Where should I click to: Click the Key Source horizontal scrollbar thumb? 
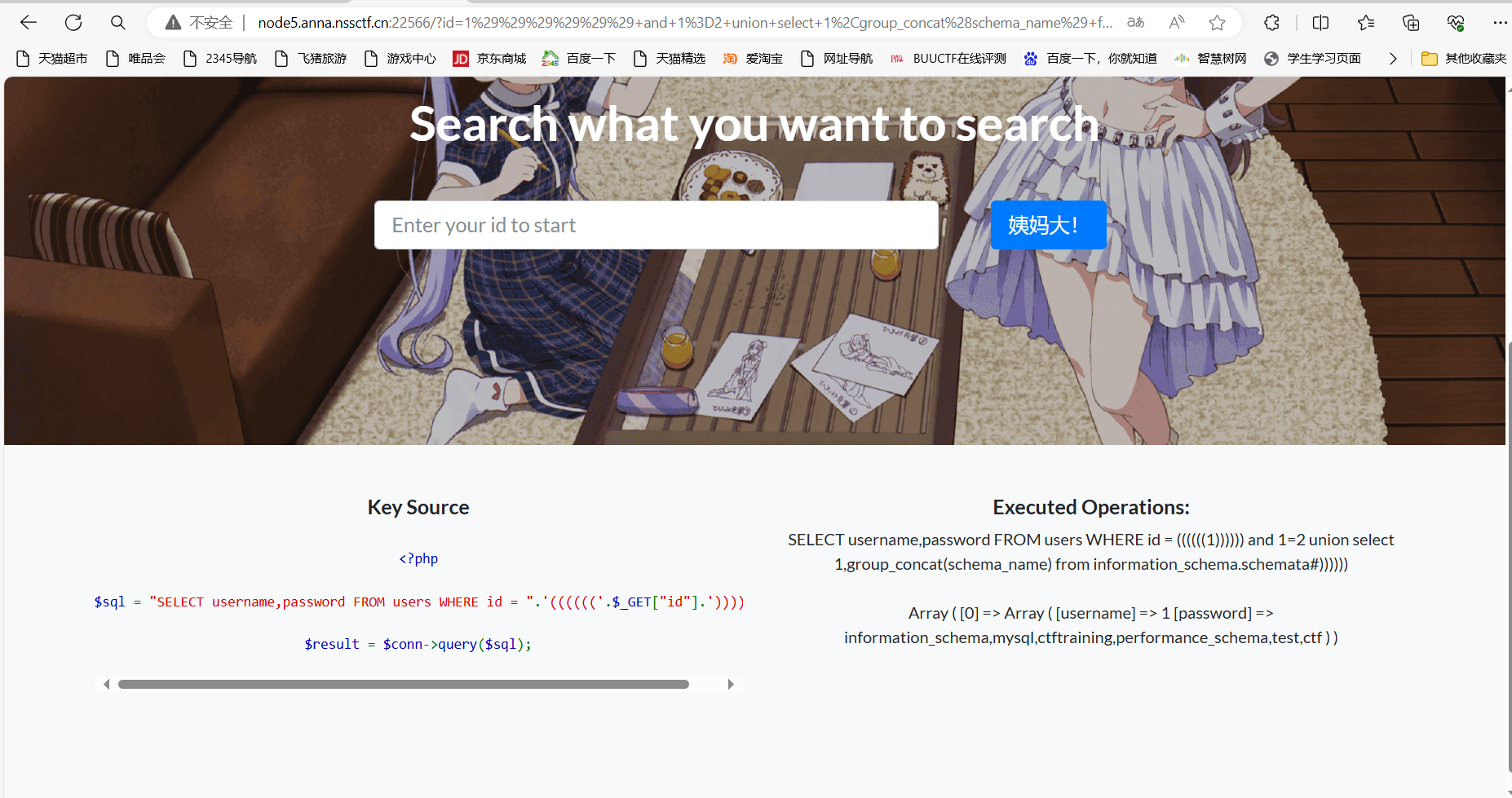click(404, 685)
